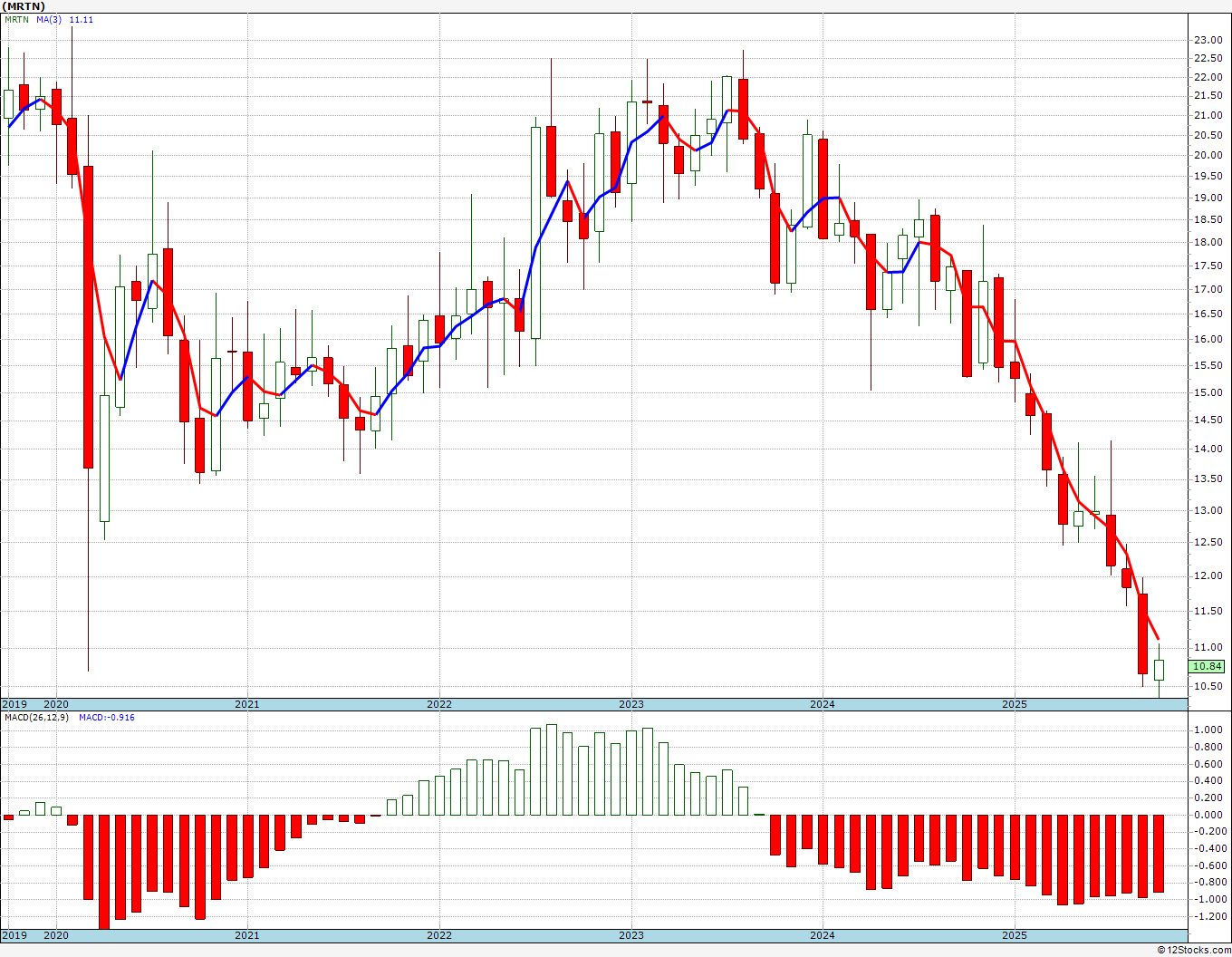Select 22.50 on the price axis

[x=1208, y=58]
